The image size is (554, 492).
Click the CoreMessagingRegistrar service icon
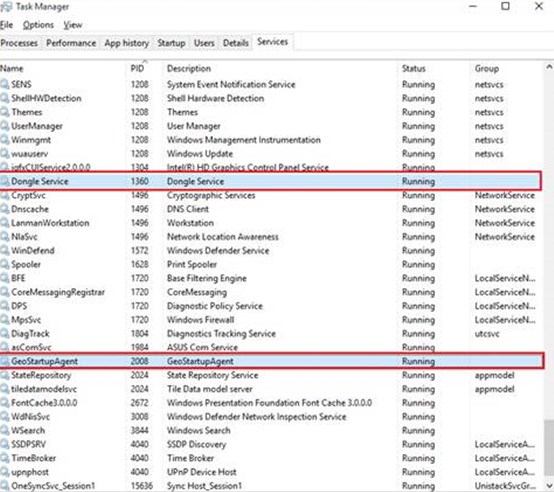tap(5, 292)
